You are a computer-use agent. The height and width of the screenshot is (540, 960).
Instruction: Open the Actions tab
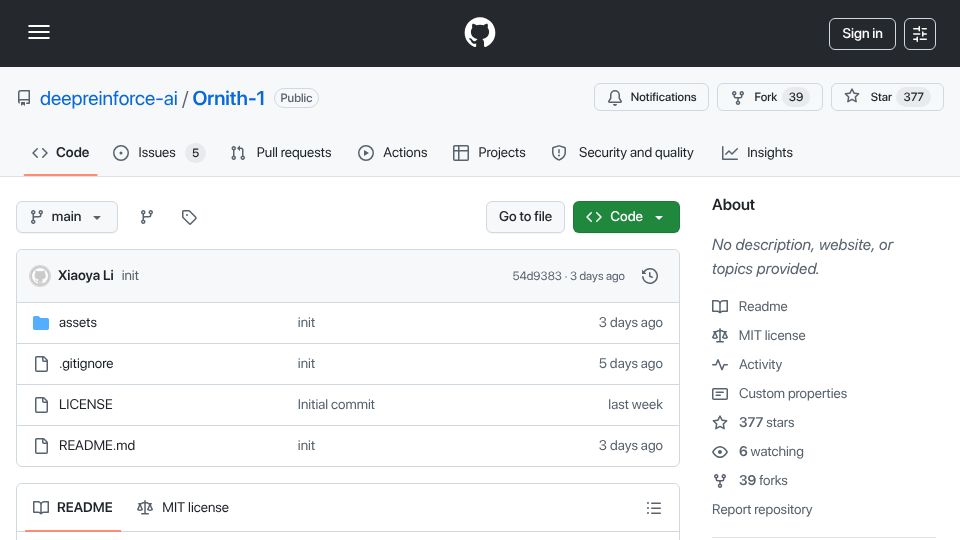[x=392, y=152]
